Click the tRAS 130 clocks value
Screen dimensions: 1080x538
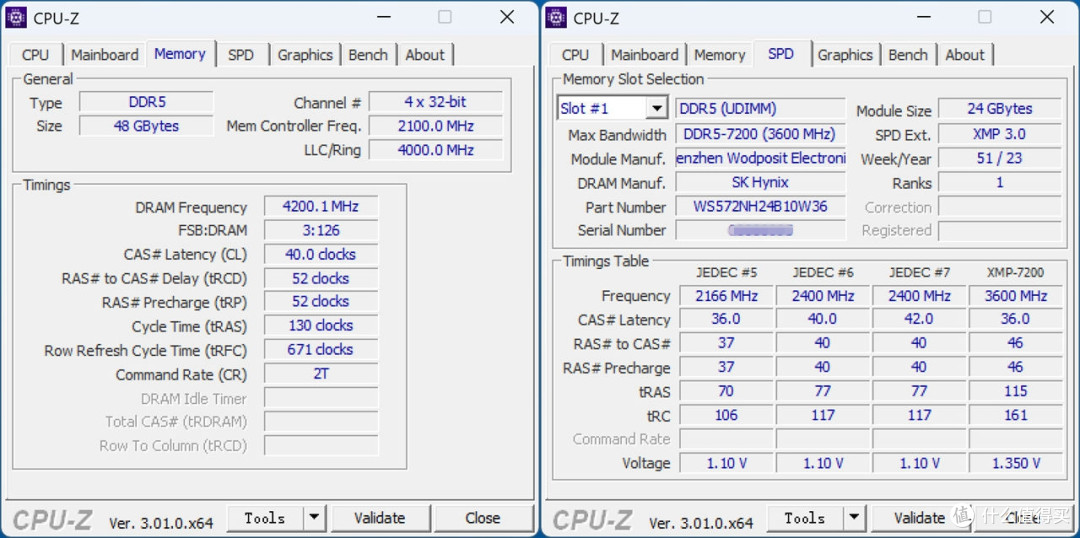(321, 325)
